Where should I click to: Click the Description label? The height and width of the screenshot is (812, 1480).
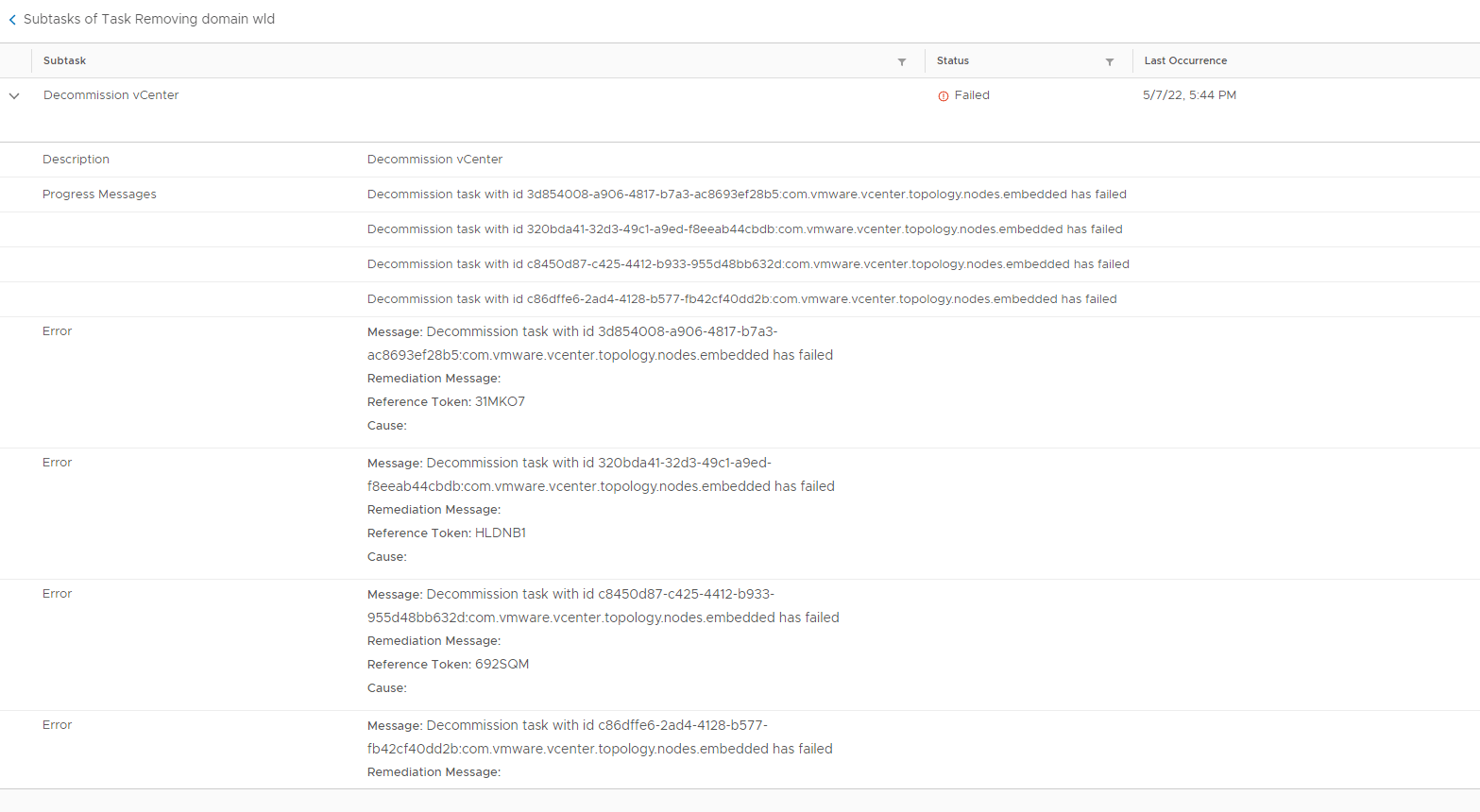tap(76, 160)
